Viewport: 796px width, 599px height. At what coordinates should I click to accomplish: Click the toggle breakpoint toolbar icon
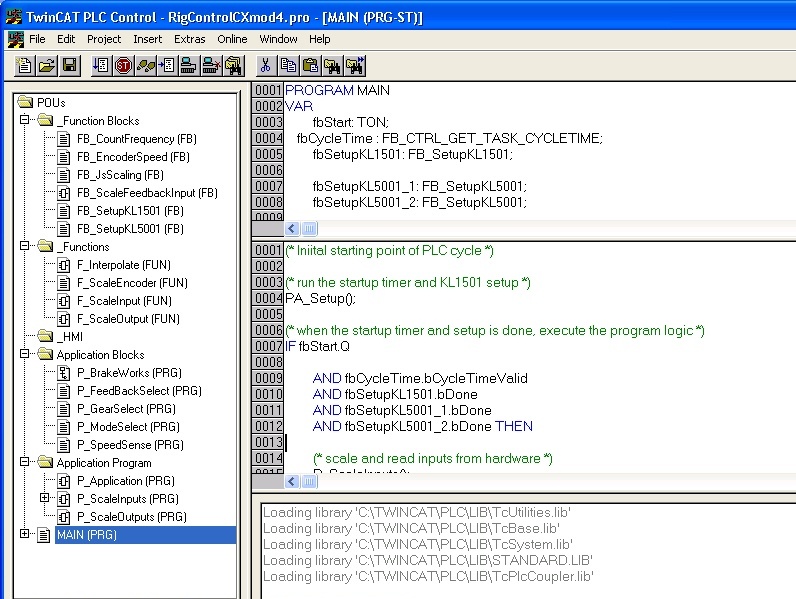coord(167,66)
